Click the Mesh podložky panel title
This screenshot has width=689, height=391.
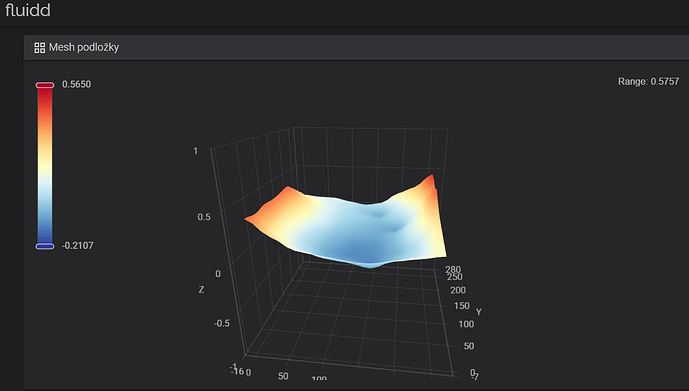click(84, 47)
